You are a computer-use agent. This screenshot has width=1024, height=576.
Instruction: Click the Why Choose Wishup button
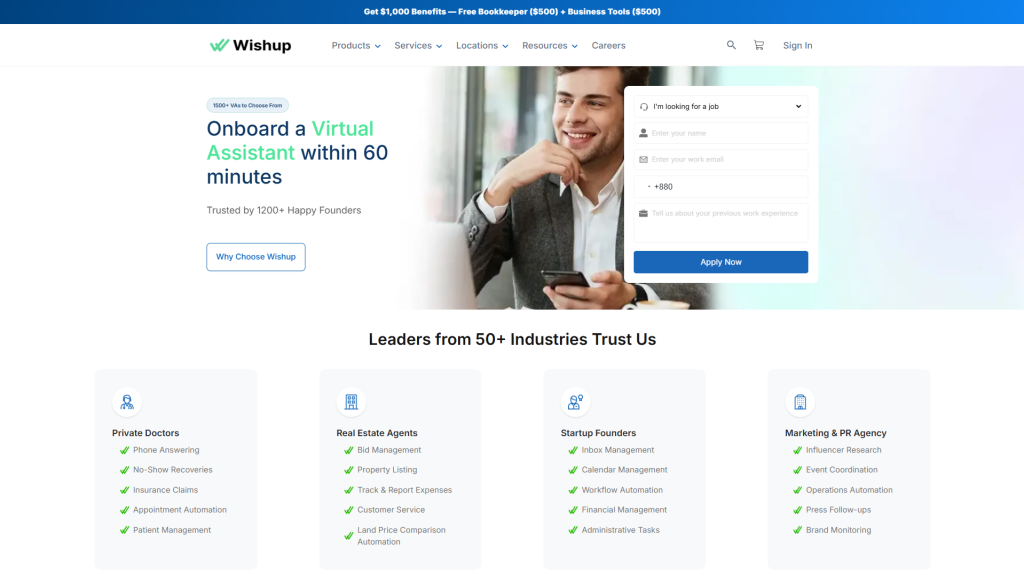[x=256, y=257]
